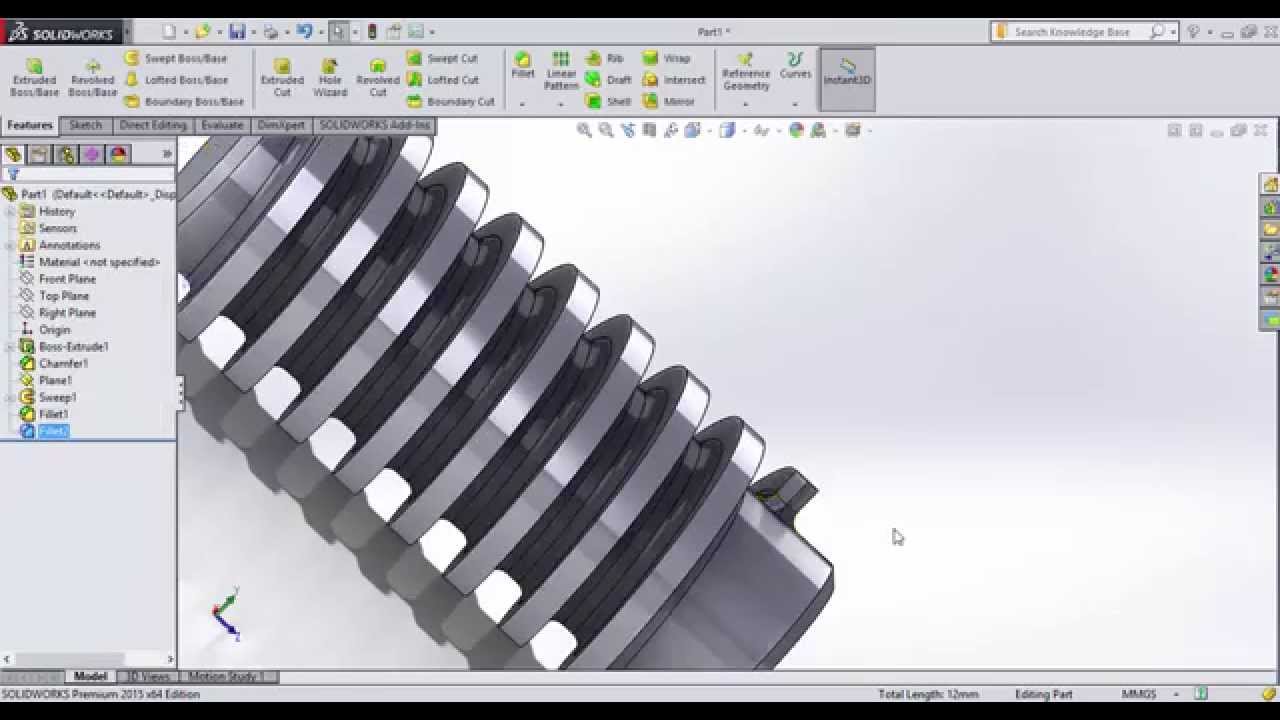Image resolution: width=1280 pixels, height=720 pixels.
Task: Choose the Boundary Cut feature
Action: (451, 101)
